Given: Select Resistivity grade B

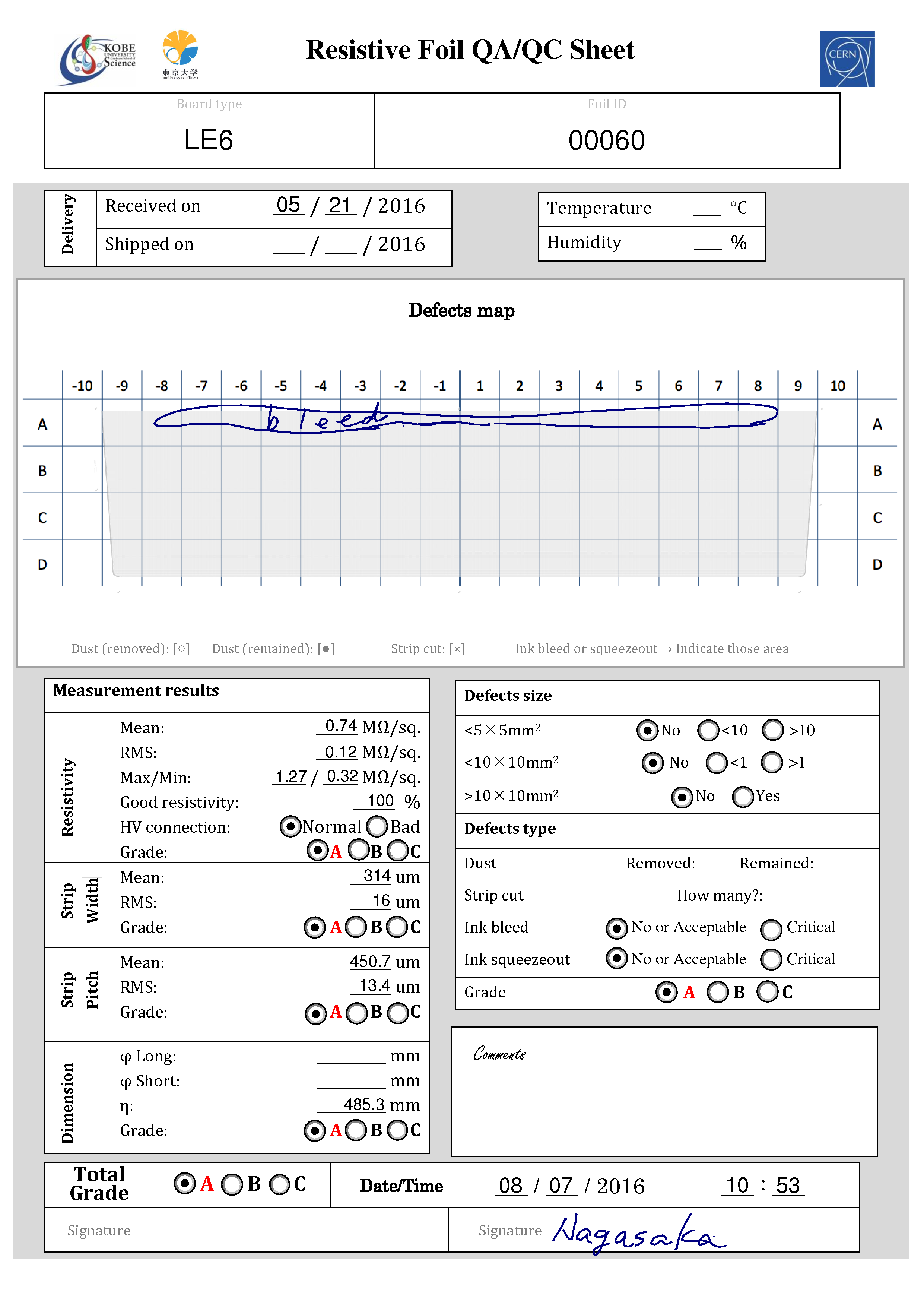Looking at the screenshot, I should pos(358,851).
